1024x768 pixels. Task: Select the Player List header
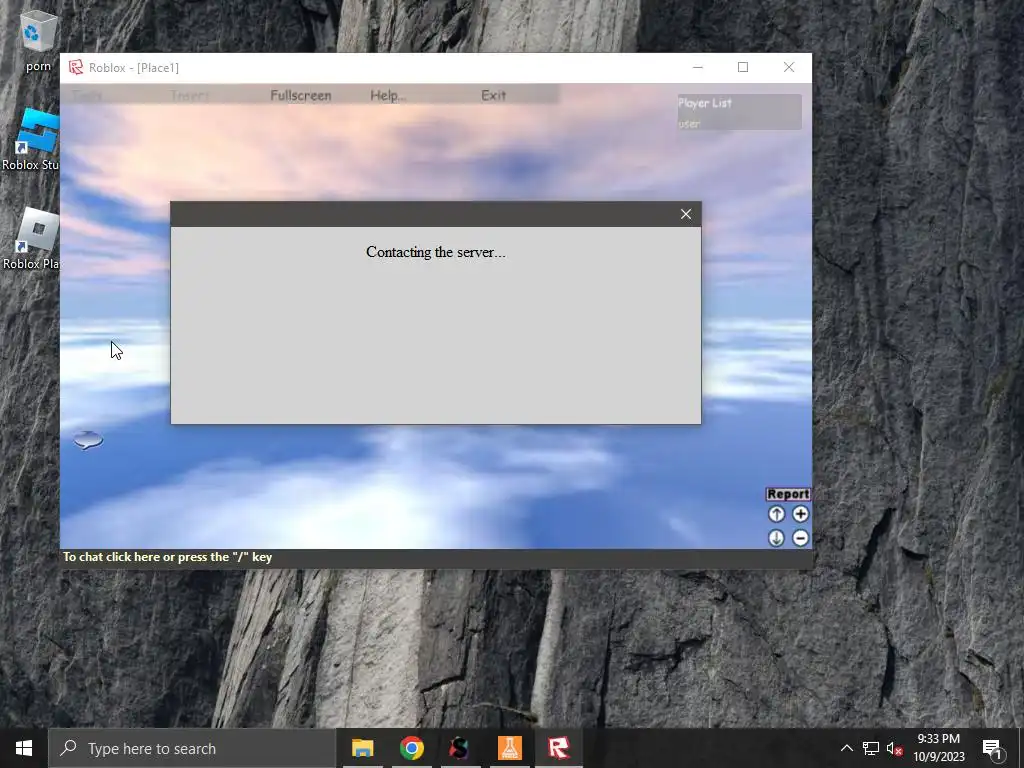[x=705, y=103]
